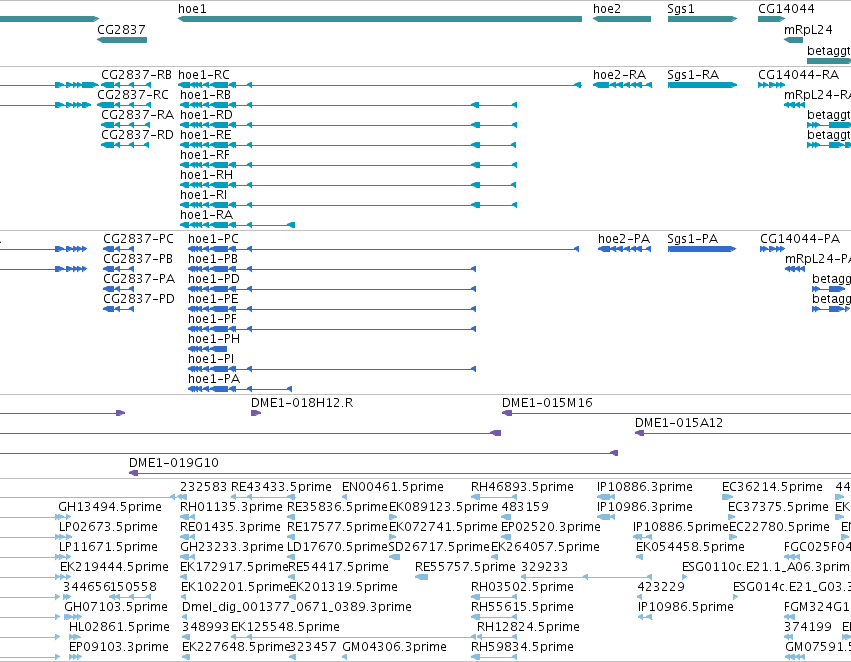This screenshot has width=851, height=662.
Task: Select EST RE43433.5prime
Action: click(x=281, y=487)
